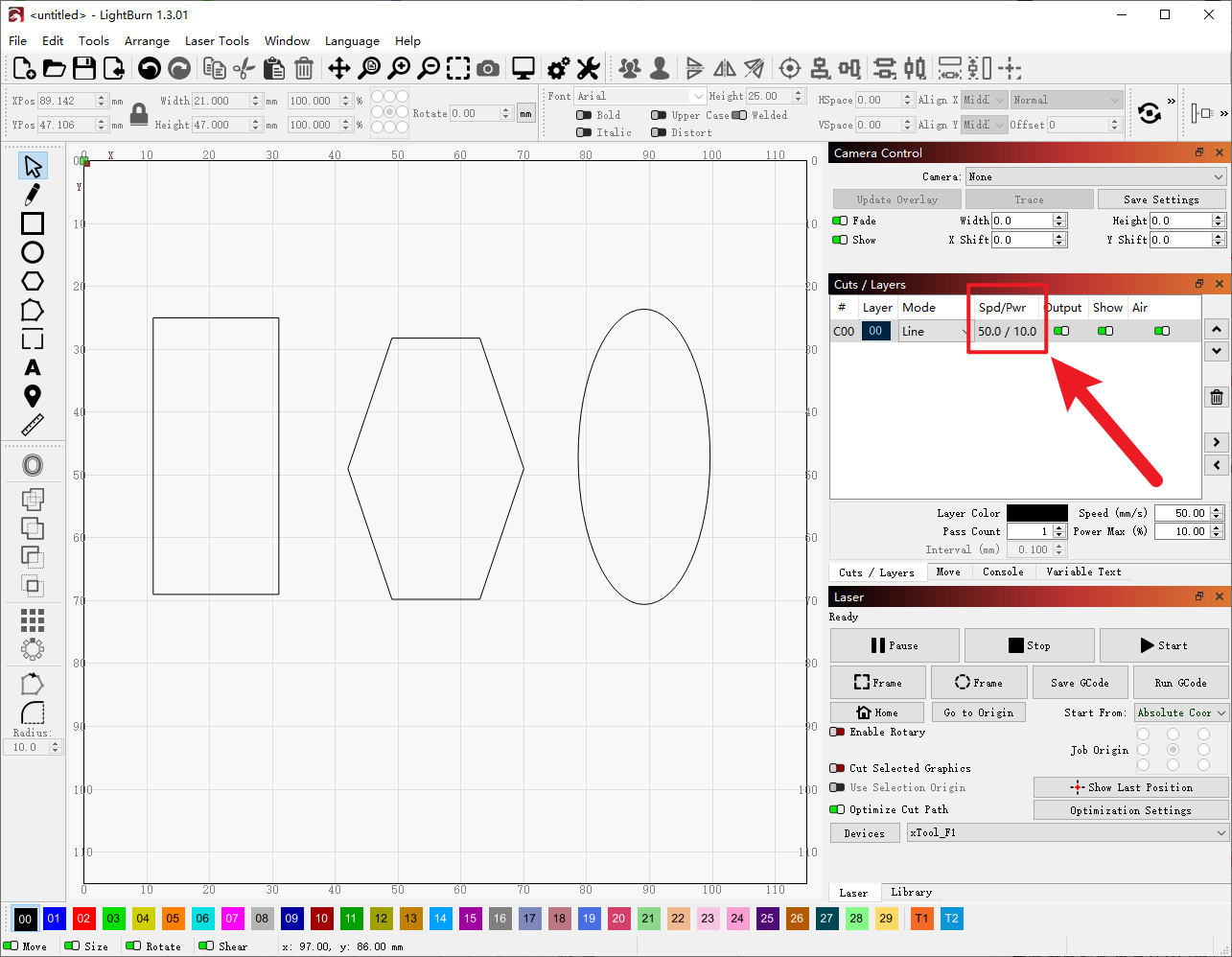Open the Camera selection dropdown

coord(1096,176)
